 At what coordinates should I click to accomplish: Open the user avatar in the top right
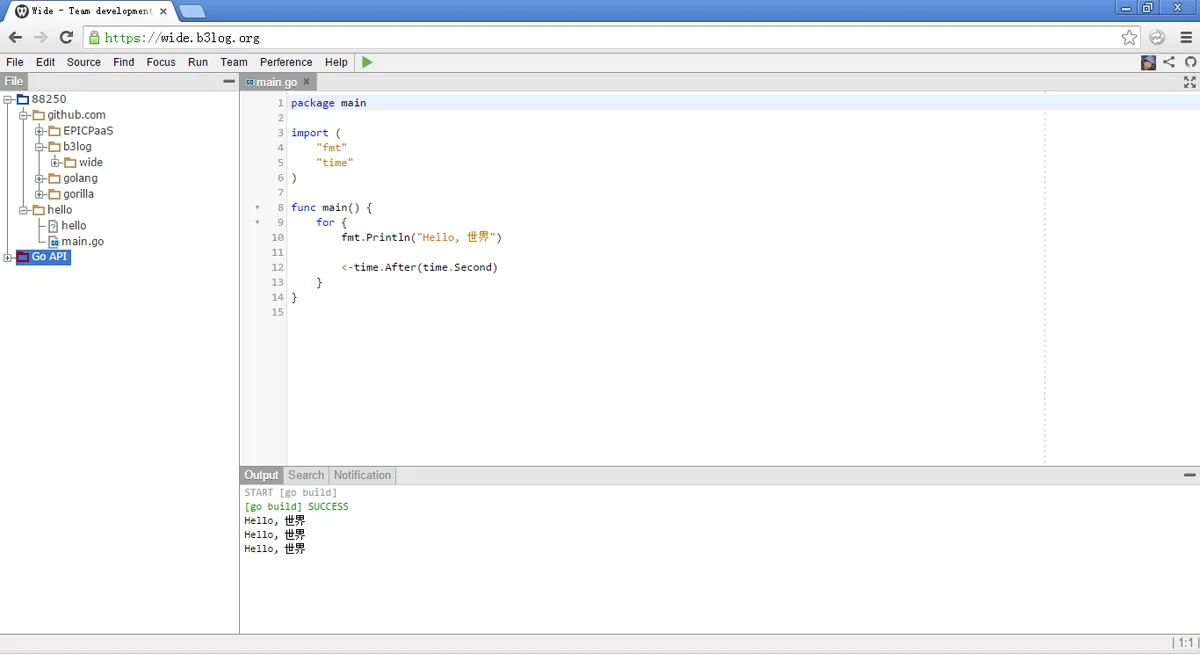tap(1149, 62)
